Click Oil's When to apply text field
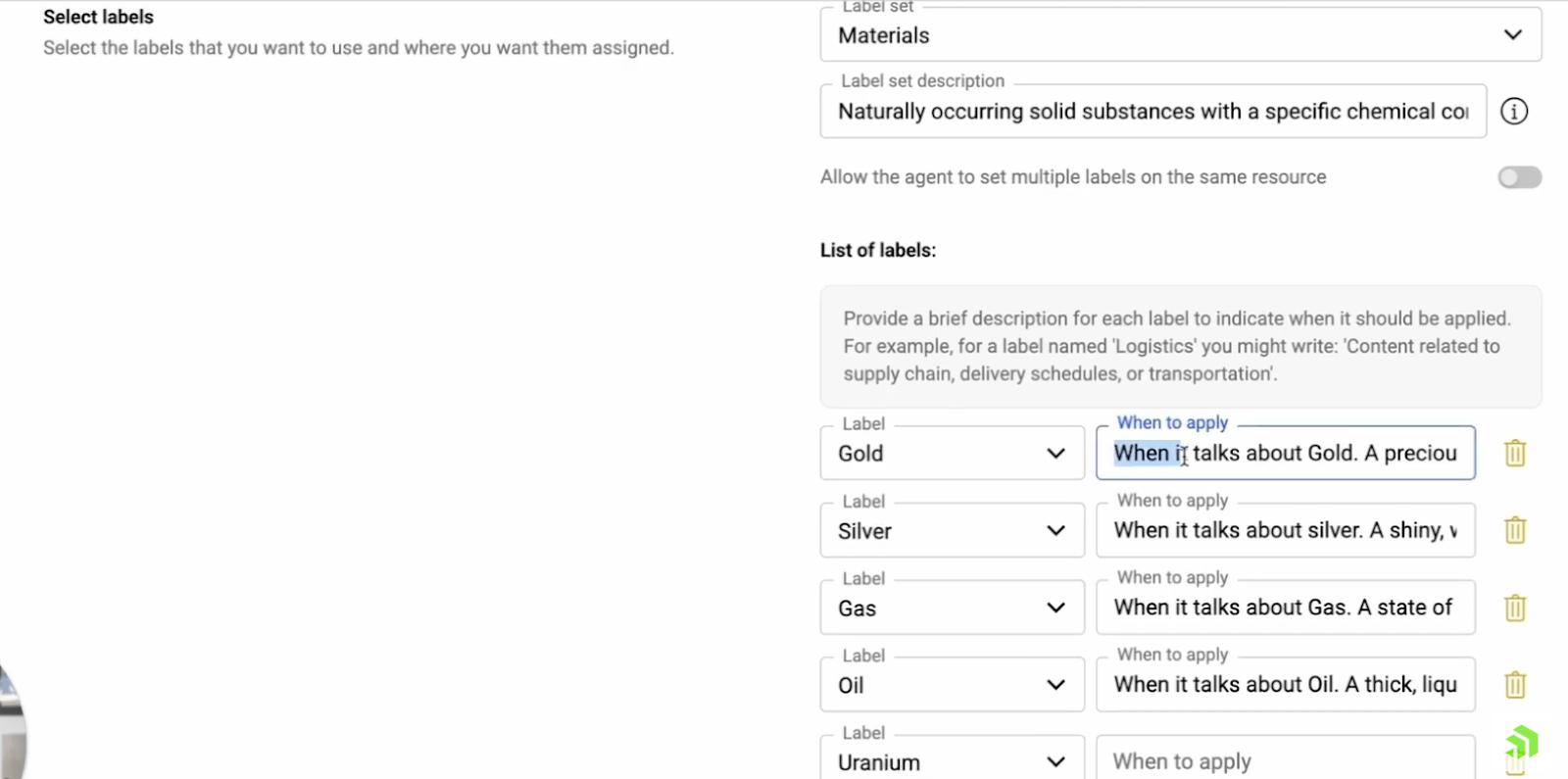 [1284, 684]
